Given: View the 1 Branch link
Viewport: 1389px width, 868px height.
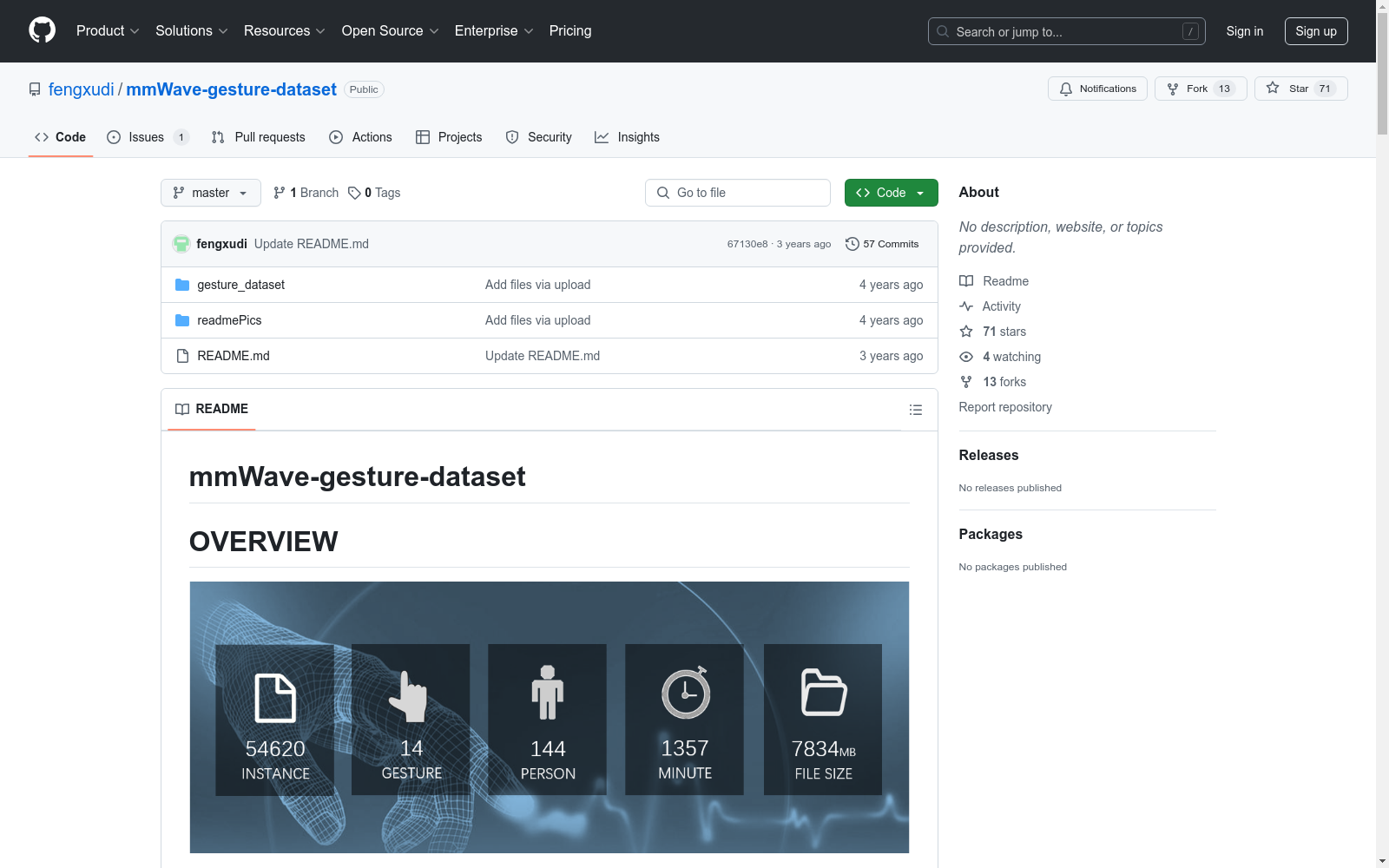Looking at the screenshot, I should coord(306,193).
